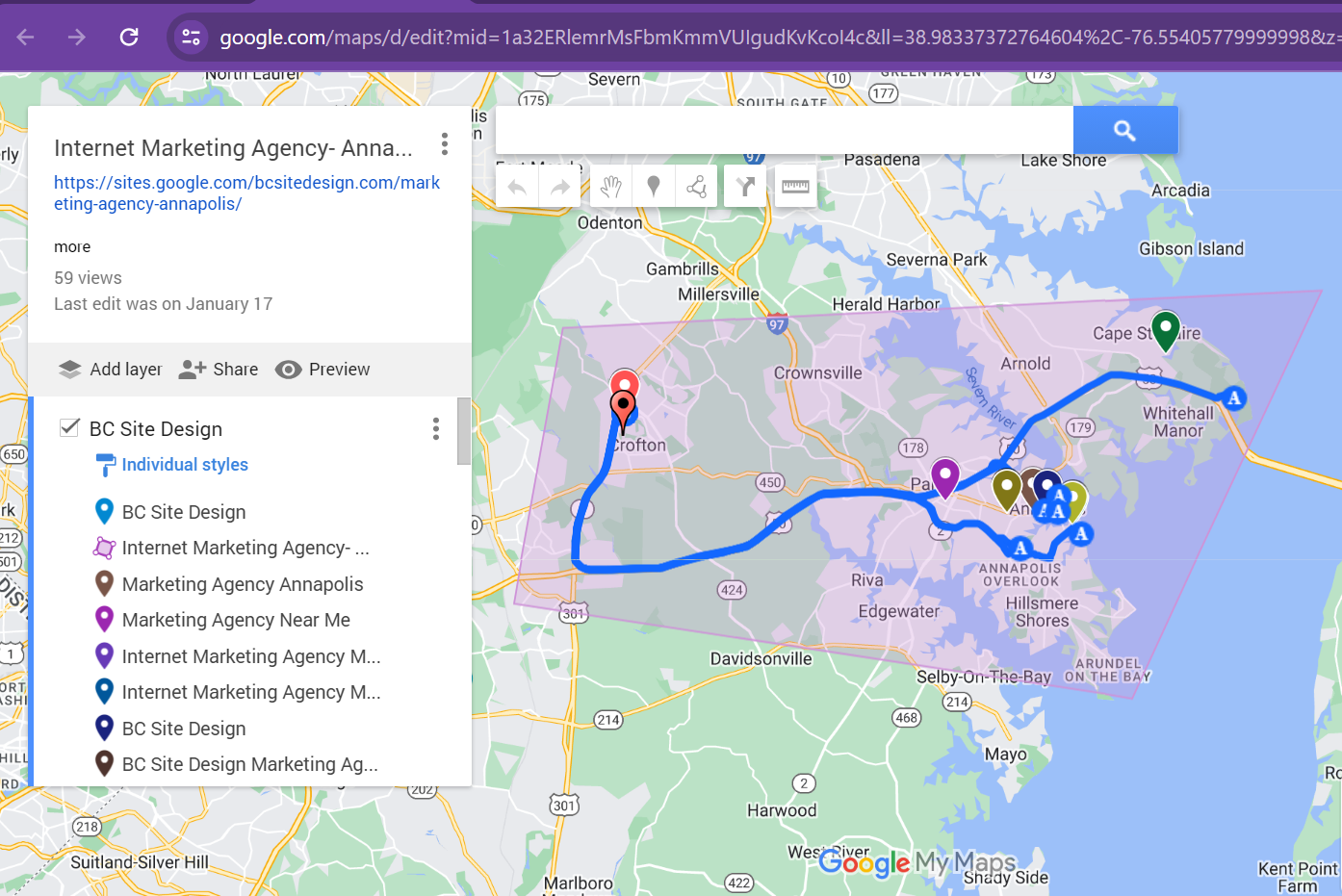Click the redo arrow in map toolbar

coord(559,187)
